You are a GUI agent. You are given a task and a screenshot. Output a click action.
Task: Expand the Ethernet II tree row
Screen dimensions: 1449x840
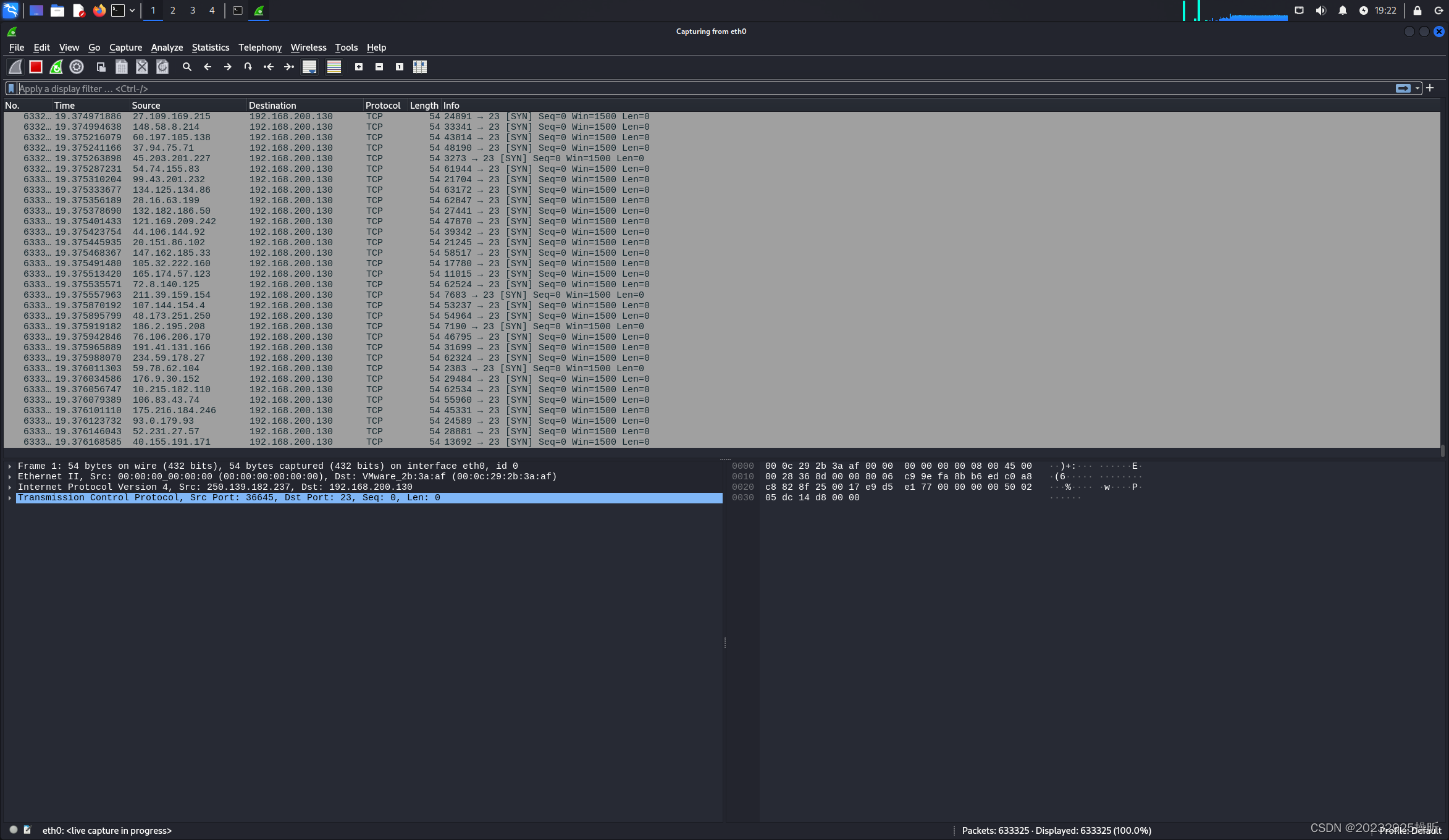(x=10, y=477)
